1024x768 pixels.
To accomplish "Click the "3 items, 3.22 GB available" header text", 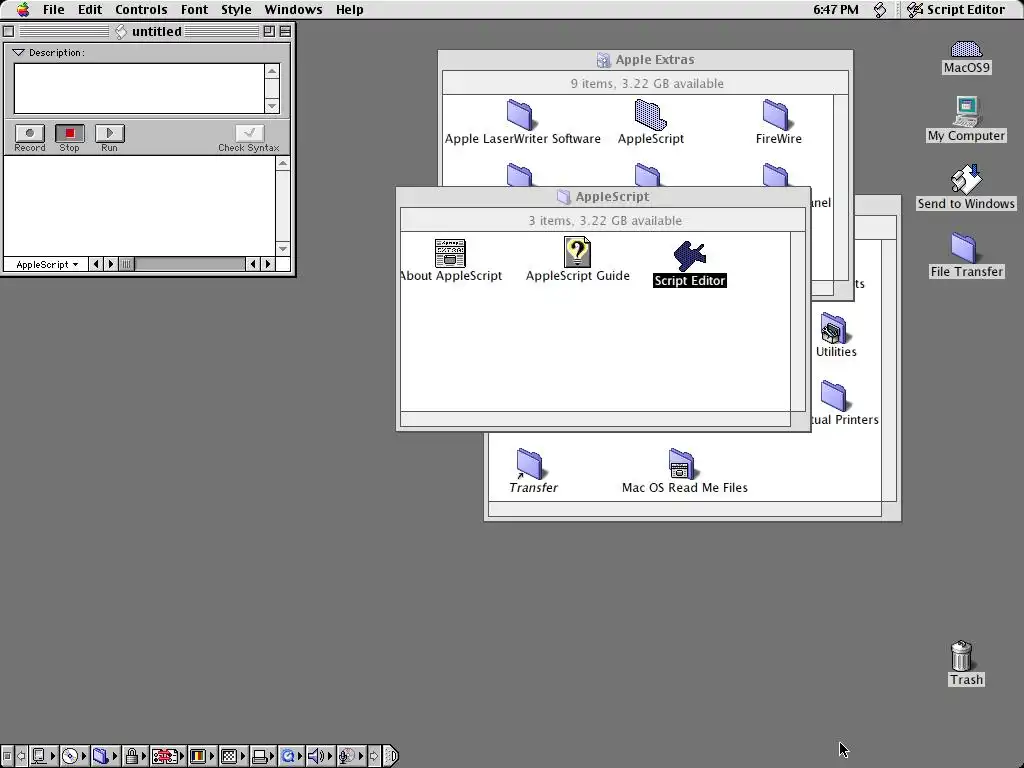I will click(x=605, y=221).
